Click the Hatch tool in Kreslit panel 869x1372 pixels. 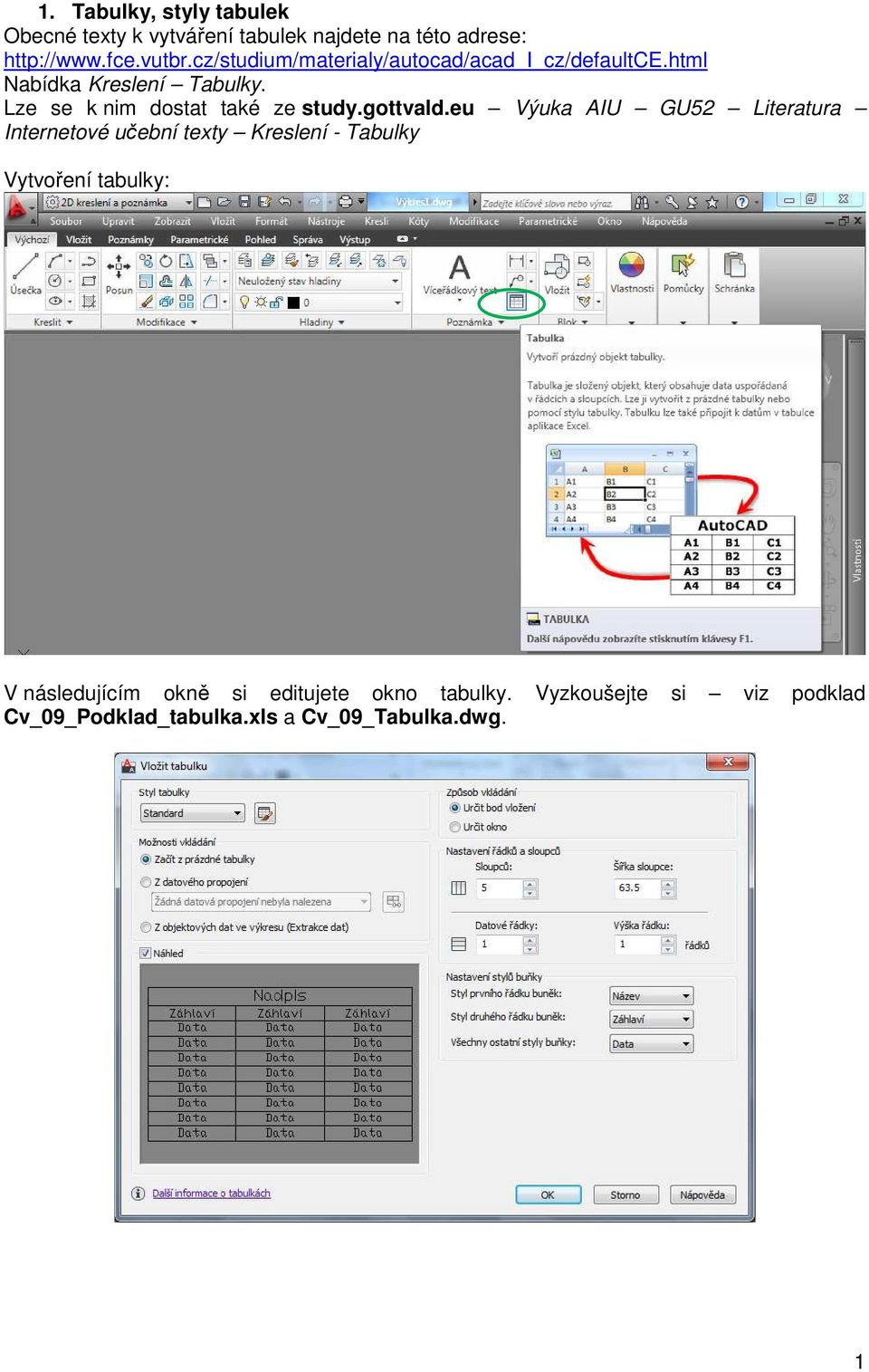click(89, 302)
